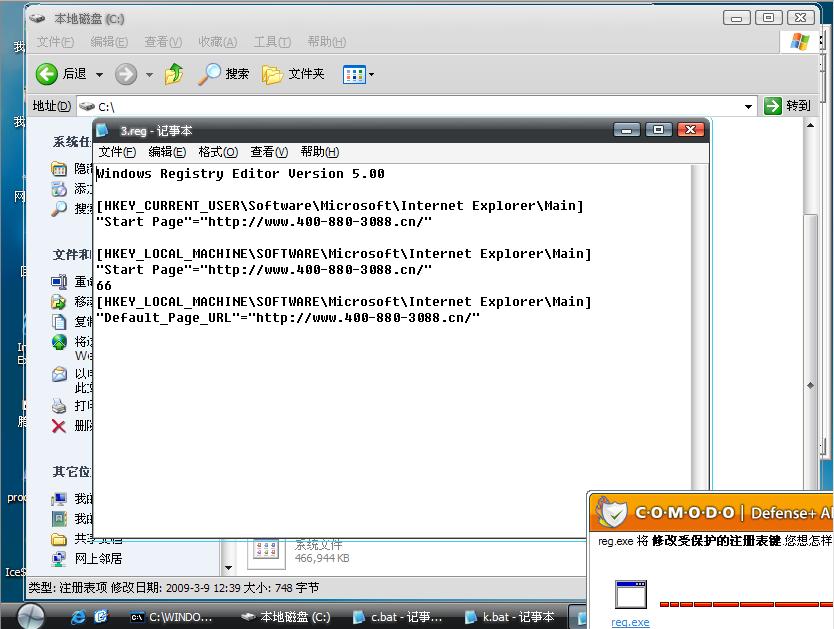Click the envelope email icon in sidebar
834x629 pixels.
59,375
